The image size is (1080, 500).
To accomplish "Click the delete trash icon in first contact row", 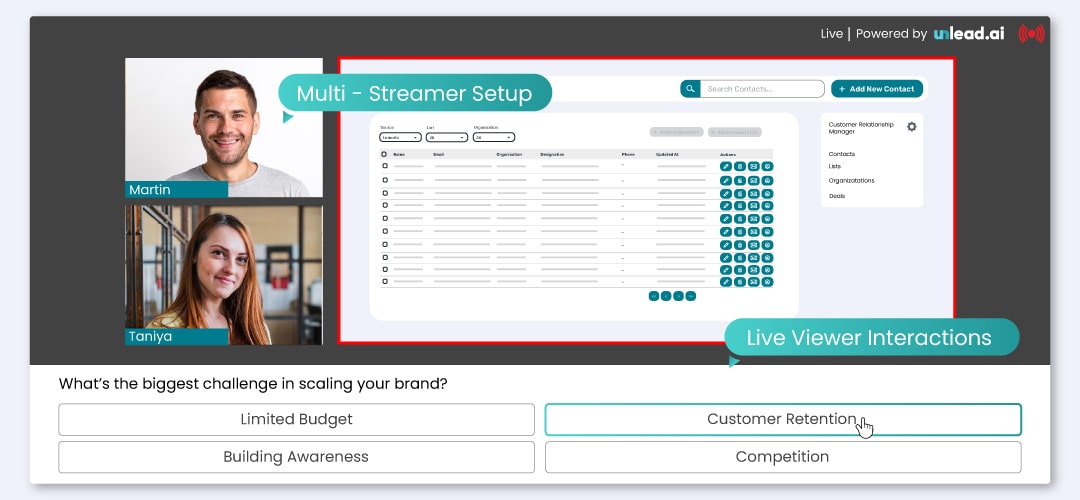I will [x=740, y=166].
